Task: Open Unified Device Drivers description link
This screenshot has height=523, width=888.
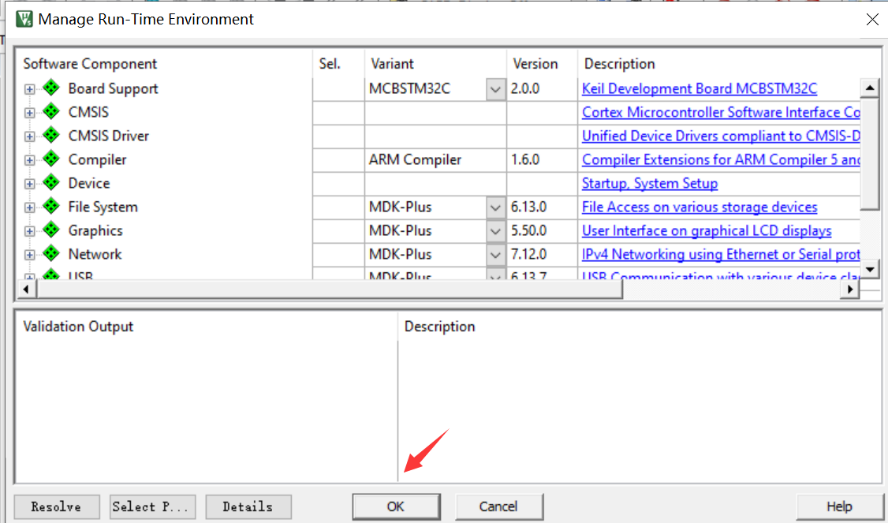Action: click(x=721, y=136)
